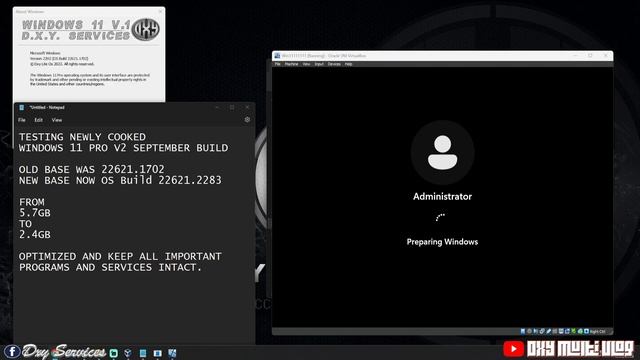Click the keyboard capture arrow status icon
The image size is (640, 360).
pos(586,331)
